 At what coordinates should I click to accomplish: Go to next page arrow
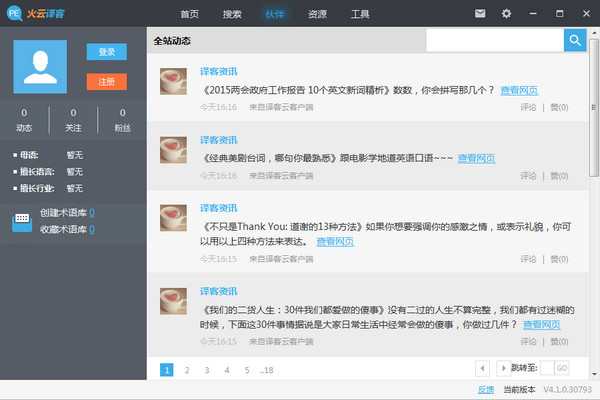coord(504,368)
